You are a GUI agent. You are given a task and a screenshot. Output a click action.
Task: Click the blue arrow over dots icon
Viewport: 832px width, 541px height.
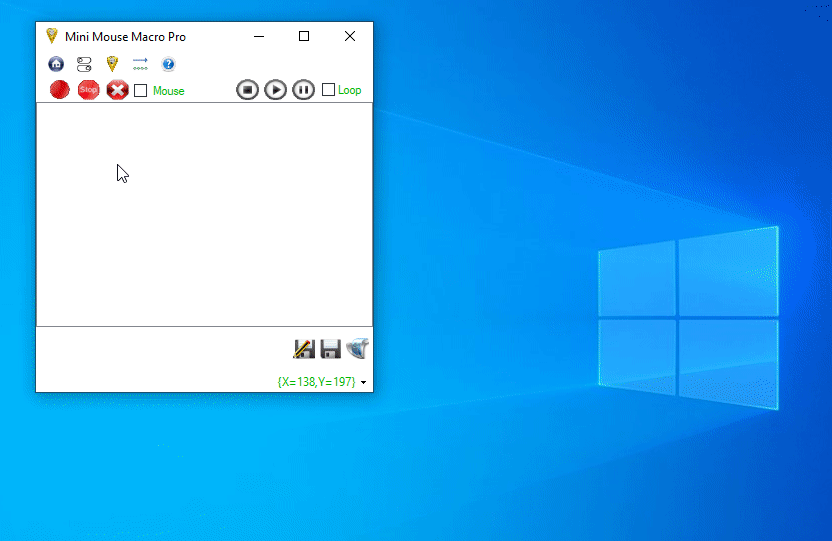(x=140, y=64)
